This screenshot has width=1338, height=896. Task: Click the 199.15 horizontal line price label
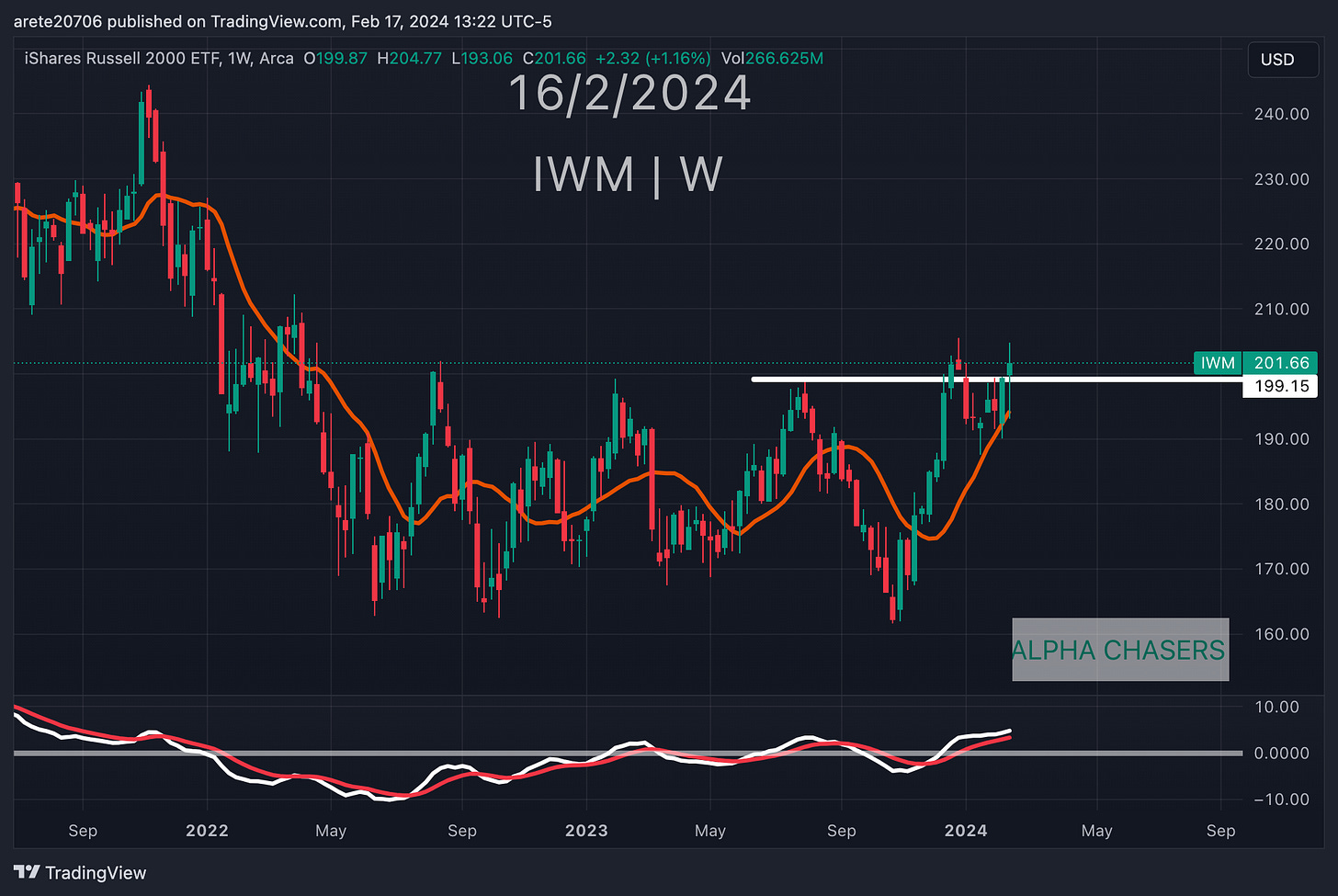1280,386
